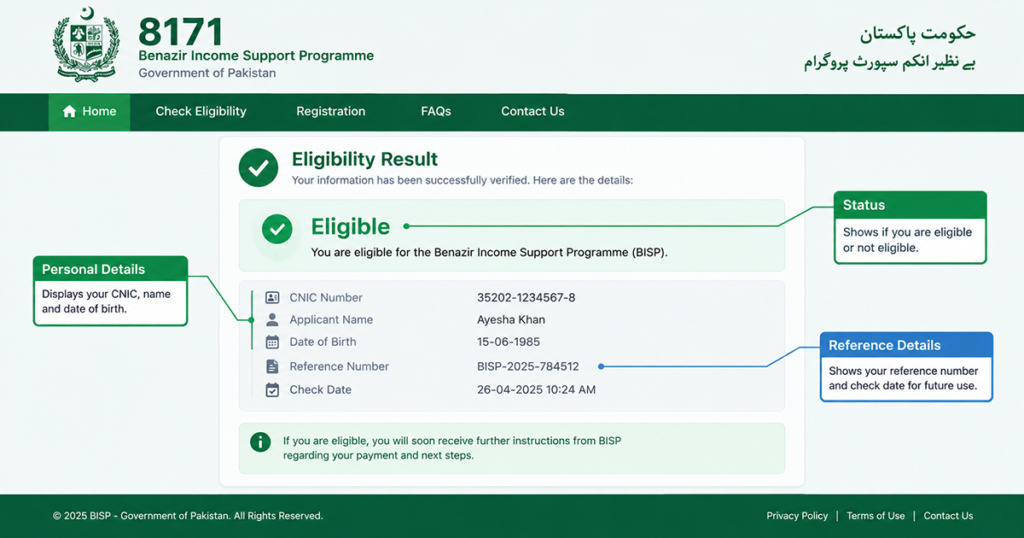
Task: Click the Government of Pakistan subtitle
Action: click(x=207, y=73)
